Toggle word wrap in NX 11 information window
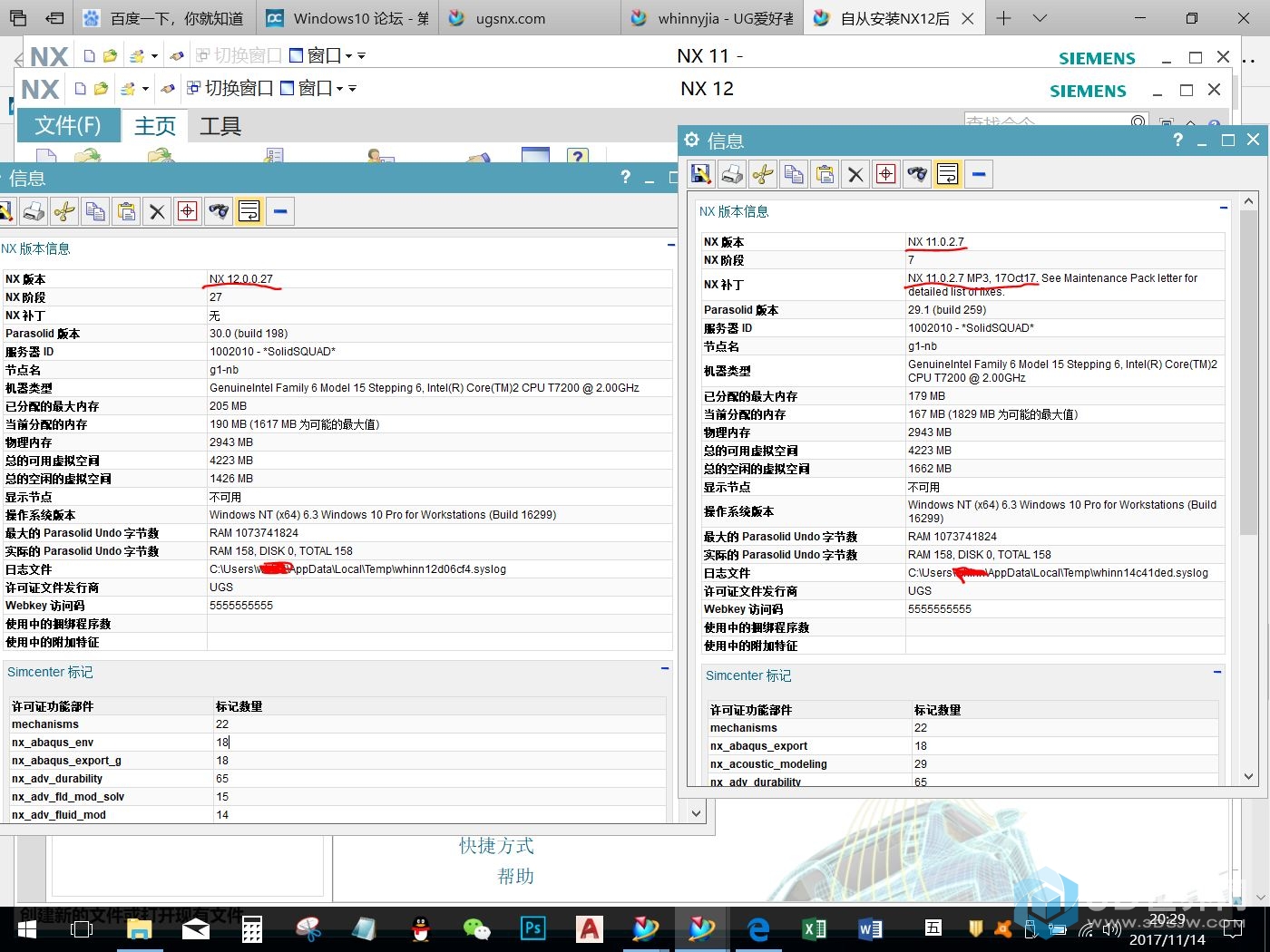The width and height of the screenshot is (1270, 952). tap(948, 173)
